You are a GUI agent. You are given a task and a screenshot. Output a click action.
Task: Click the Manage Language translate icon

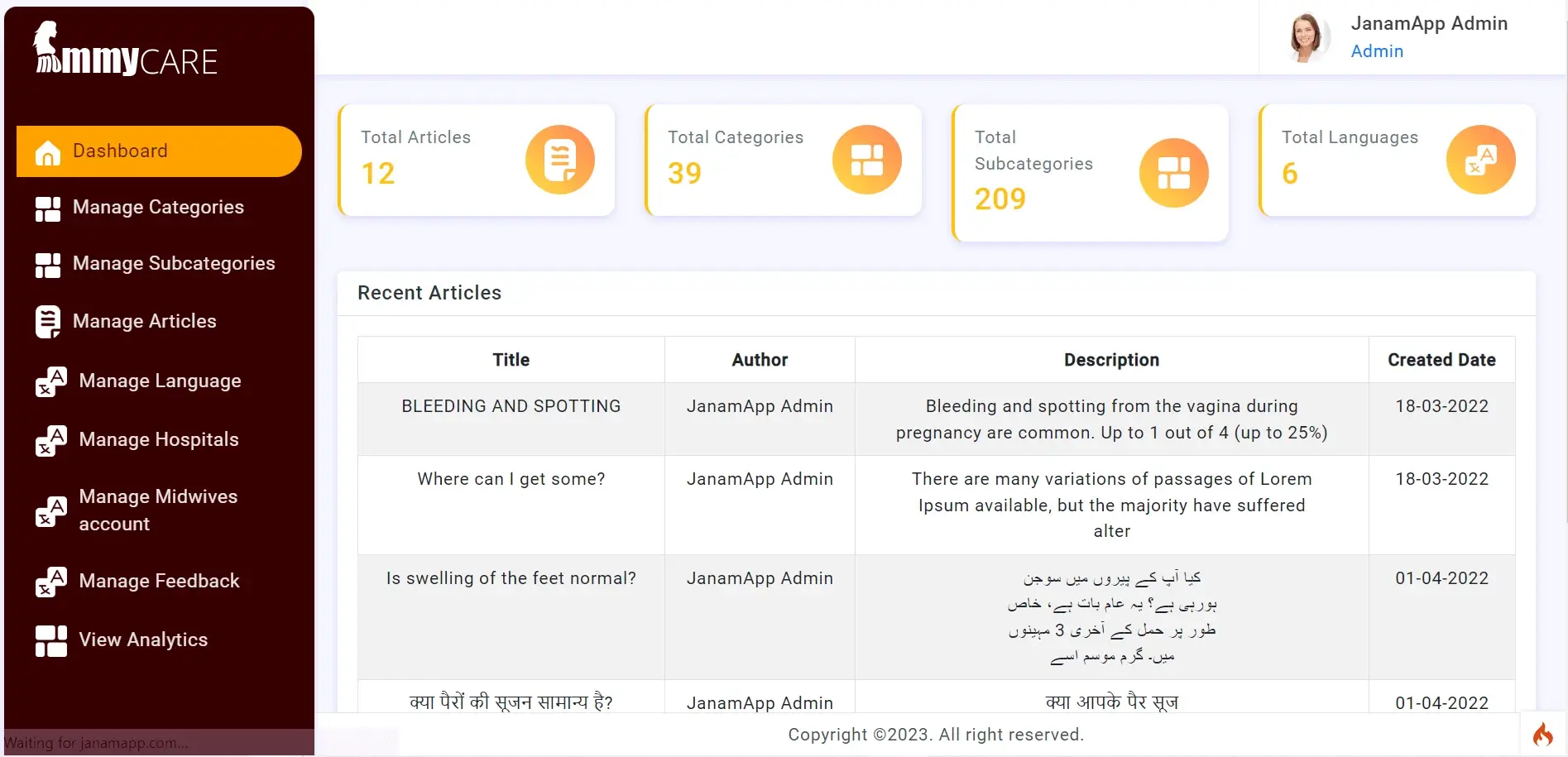(51, 381)
